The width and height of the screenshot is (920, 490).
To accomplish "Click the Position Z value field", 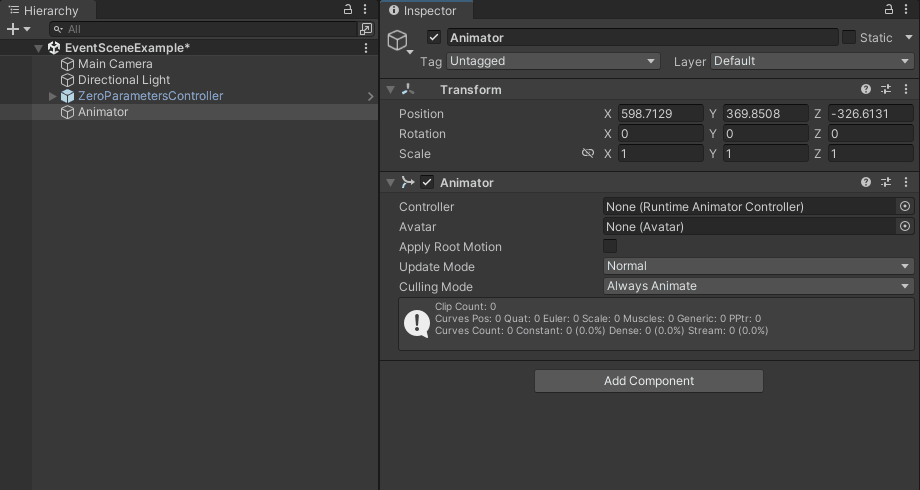I will pyautogui.click(x=870, y=114).
